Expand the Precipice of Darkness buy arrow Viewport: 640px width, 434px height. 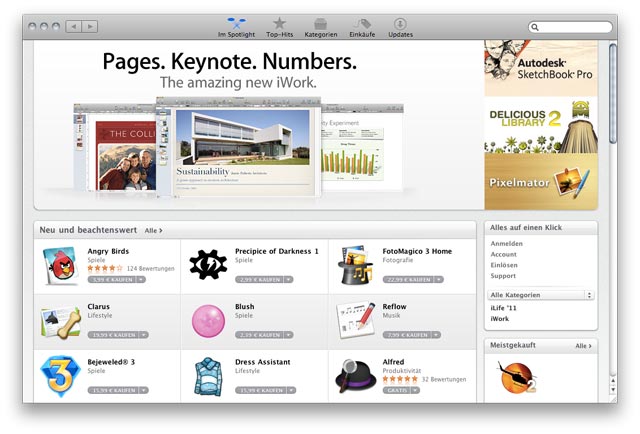[x=289, y=280]
